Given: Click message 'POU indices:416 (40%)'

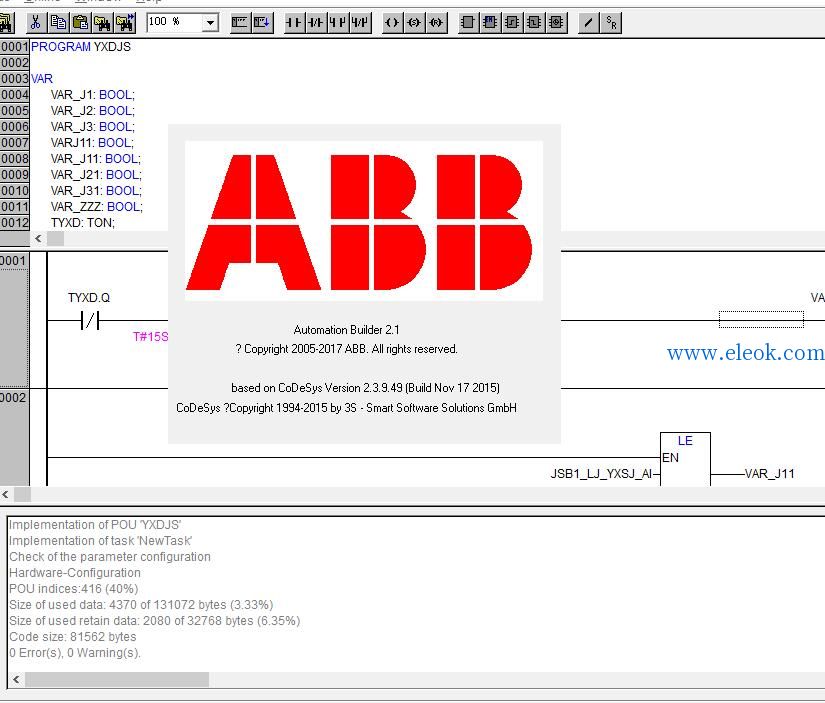Looking at the screenshot, I should [x=74, y=589].
